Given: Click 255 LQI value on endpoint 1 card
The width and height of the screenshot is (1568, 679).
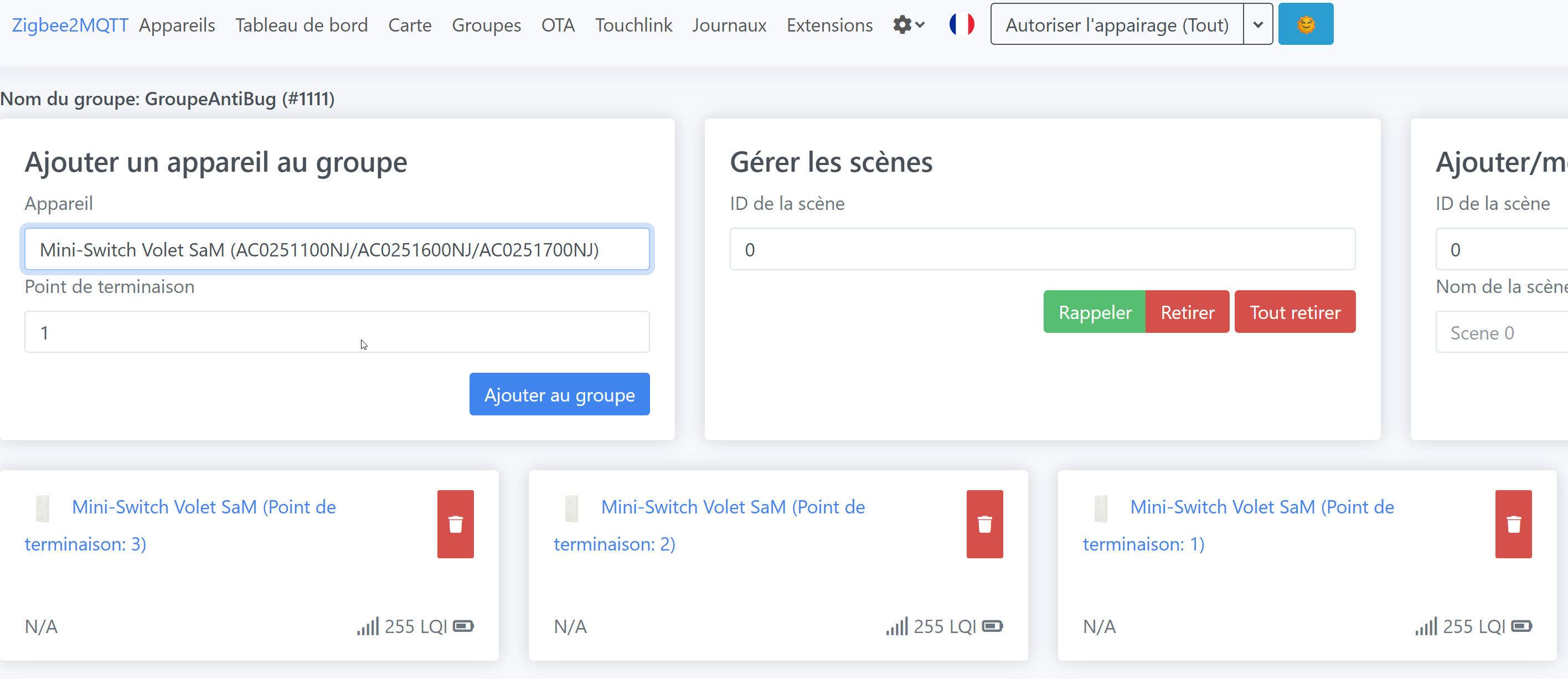Looking at the screenshot, I should click(1474, 626).
